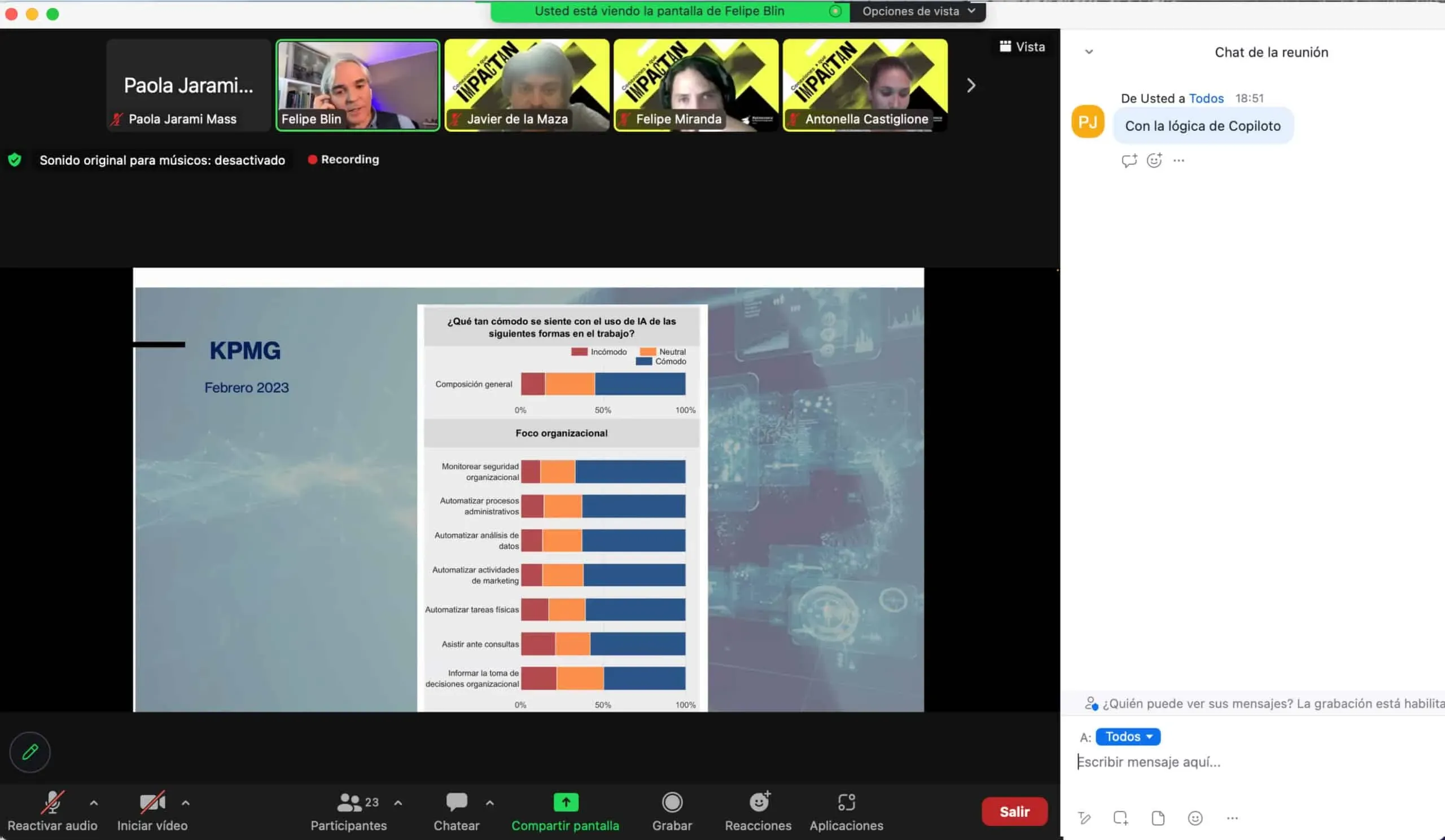
Task: Click the green annotation pencil button
Action: tap(30, 752)
